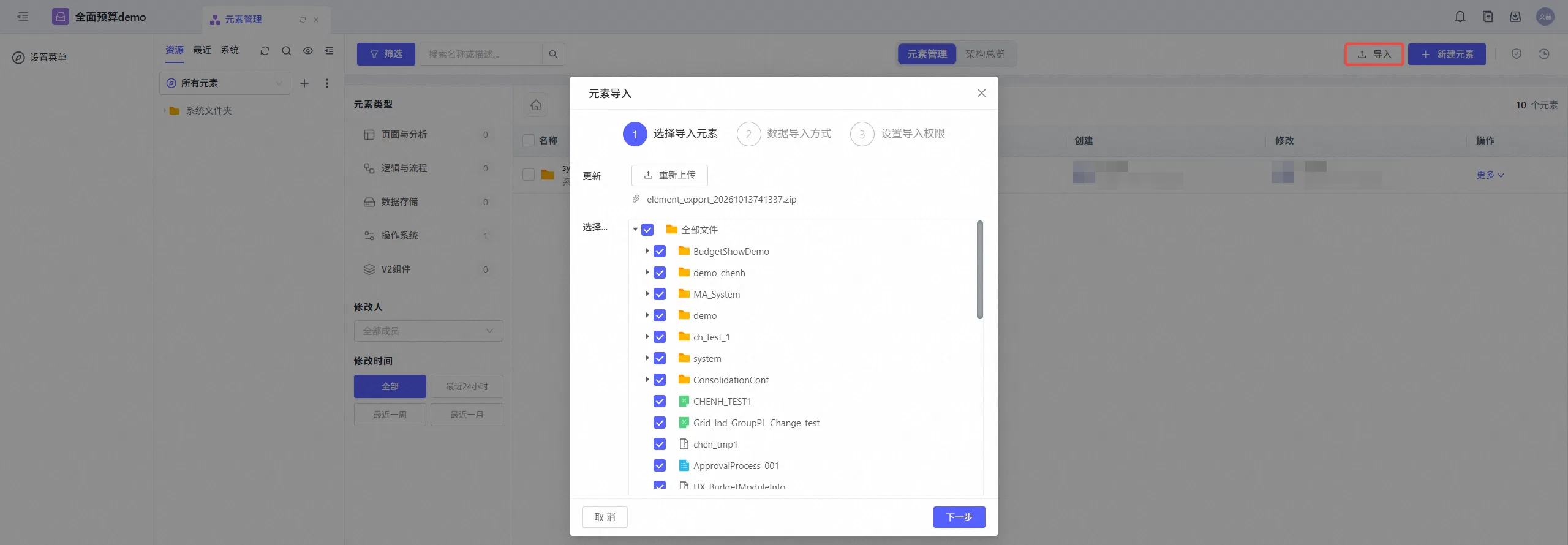Open the three-dot more options menu

326,83
